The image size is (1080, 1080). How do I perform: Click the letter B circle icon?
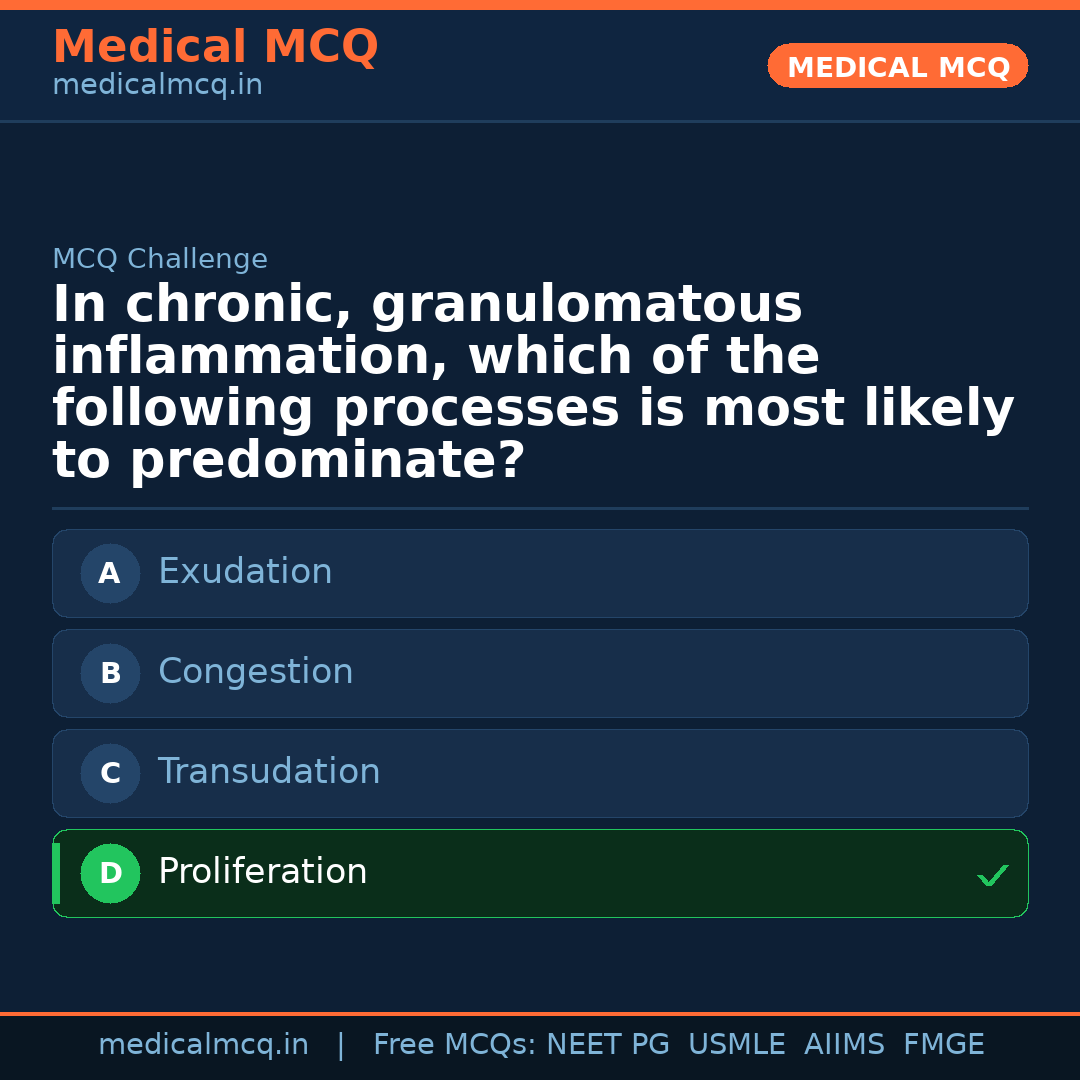[x=110, y=674]
